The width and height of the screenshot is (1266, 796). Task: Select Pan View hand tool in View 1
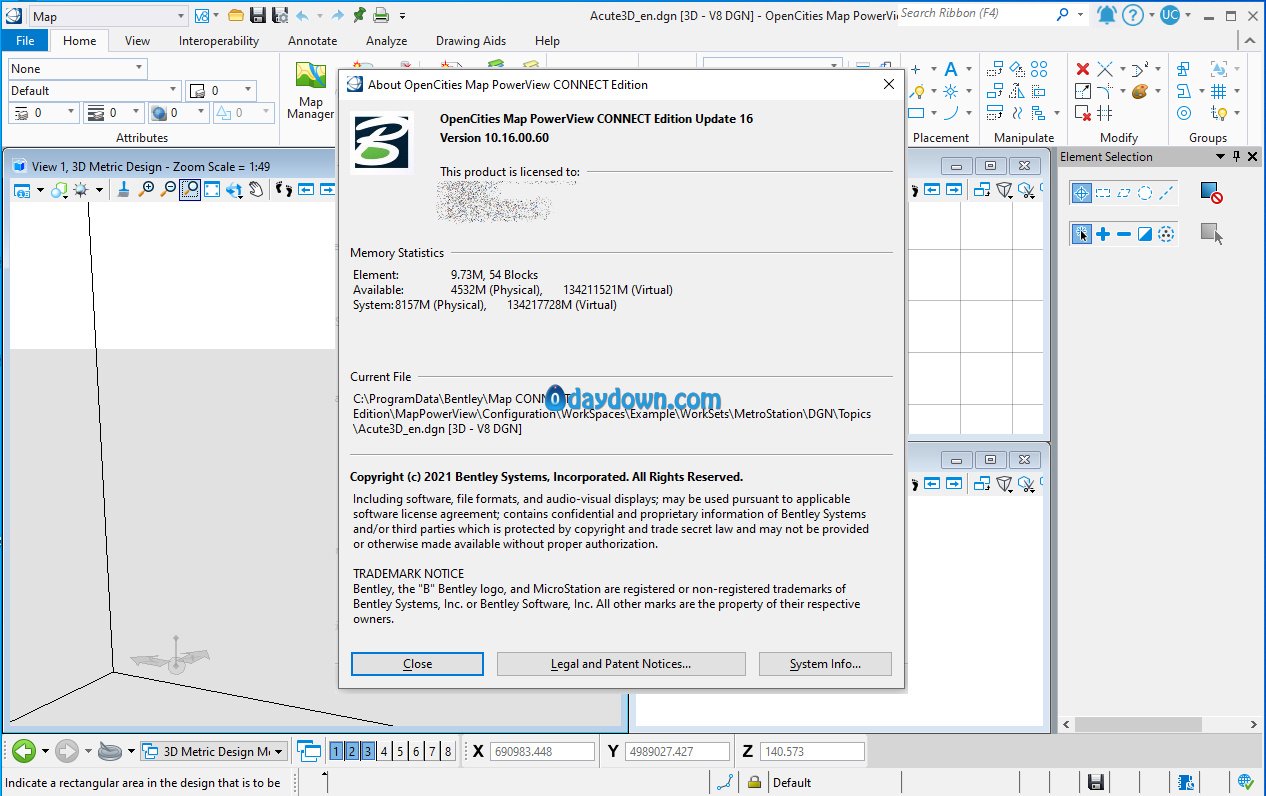point(256,189)
